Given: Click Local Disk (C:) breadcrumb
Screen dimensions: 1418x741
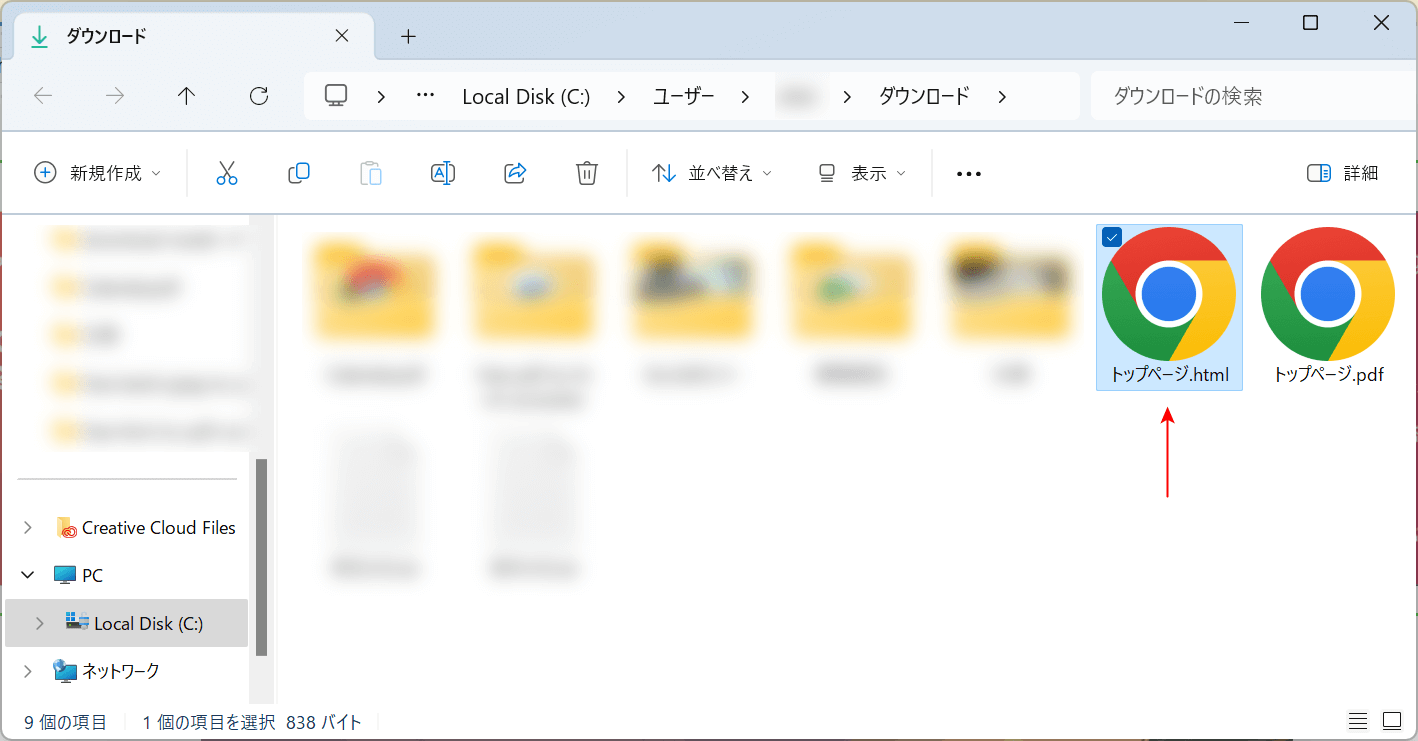Looking at the screenshot, I should (x=526, y=97).
